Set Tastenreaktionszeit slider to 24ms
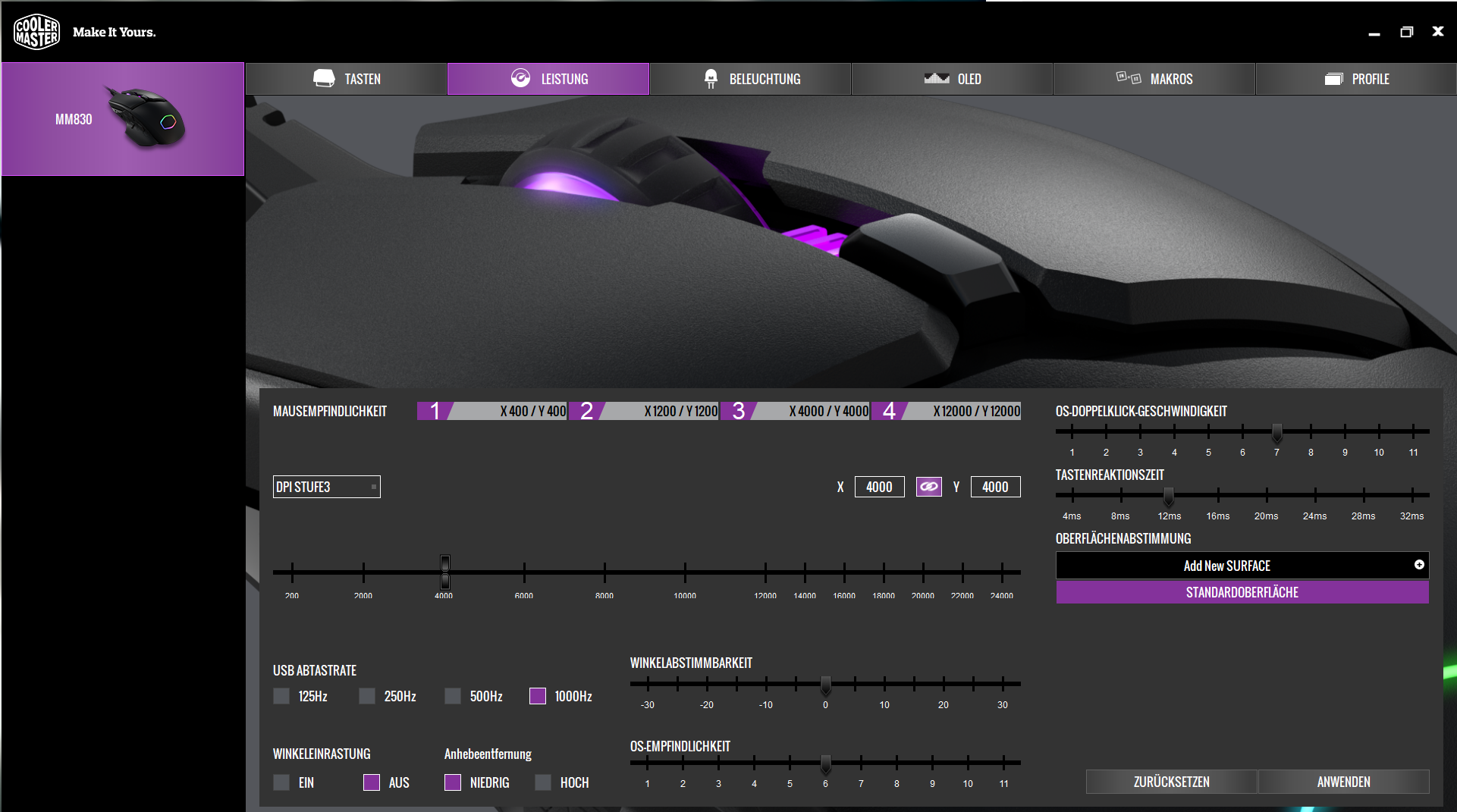The height and width of the screenshot is (812, 1457). pyautogui.click(x=1315, y=495)
